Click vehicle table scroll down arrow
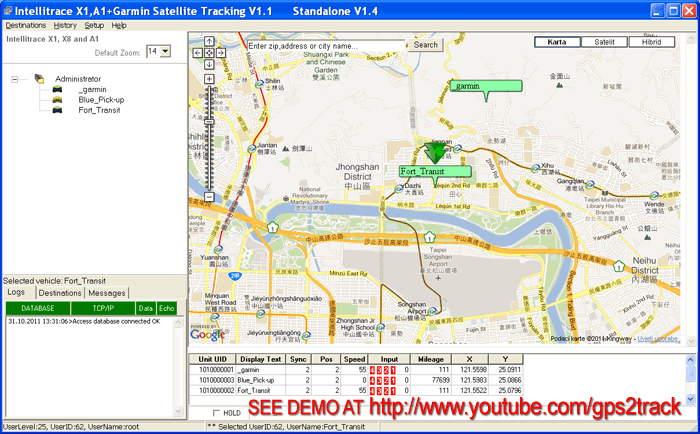Viewport: 700px width, 434px height. [690, 399]
